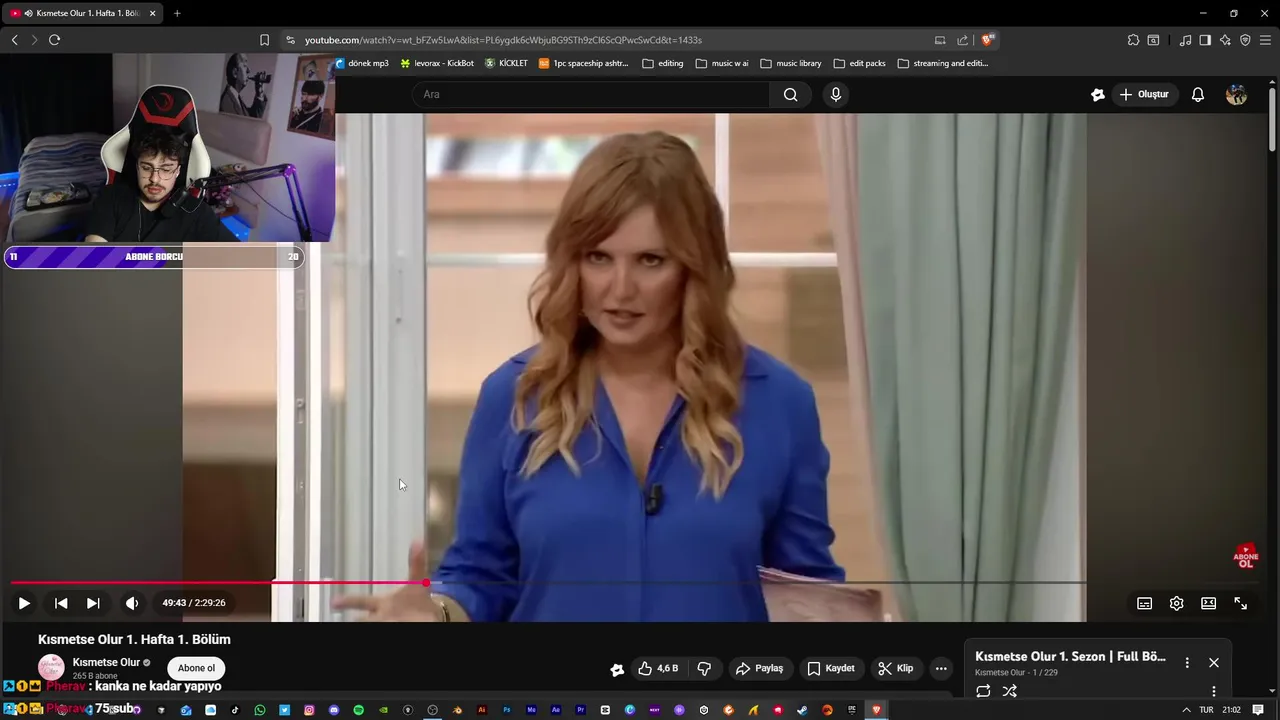Dislike the video
Screen dimensions: 1280x720
(704, 668)
